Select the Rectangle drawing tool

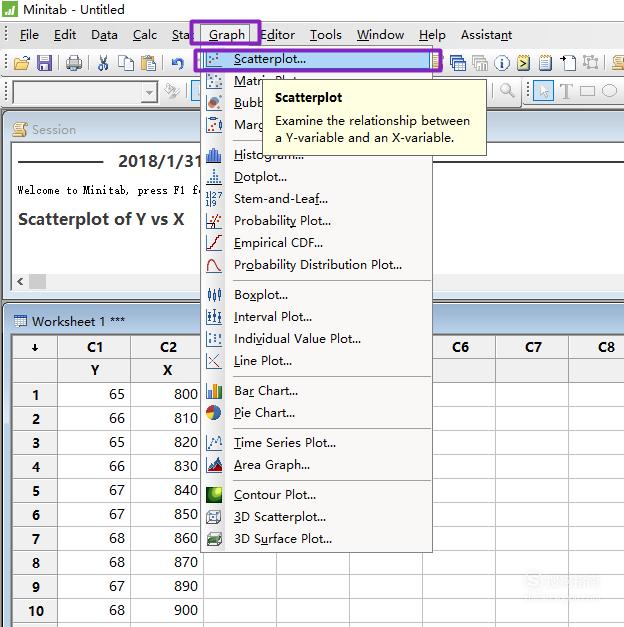click(x=587, y=91)
